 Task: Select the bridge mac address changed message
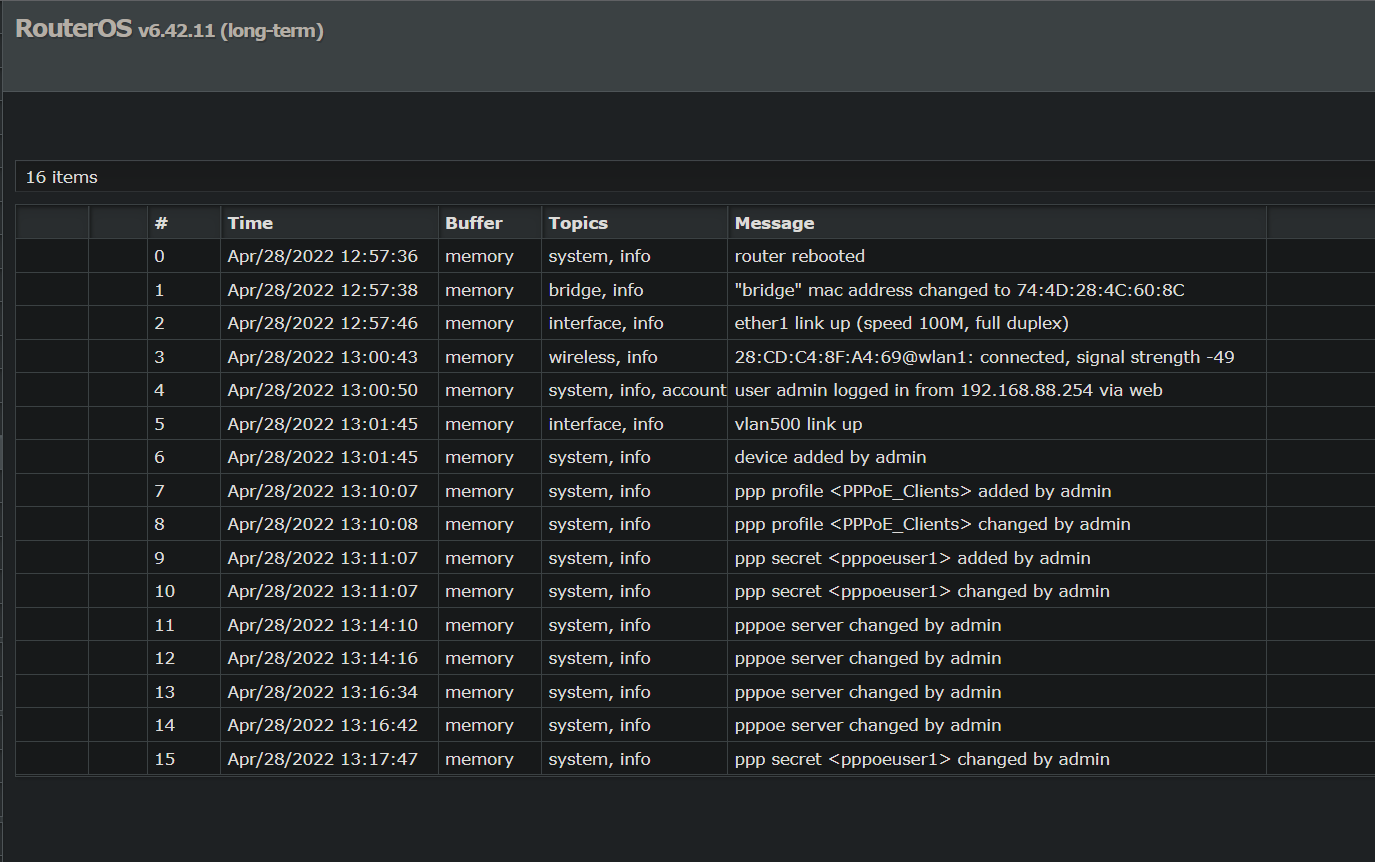pyautogui.click(x=959, y=290)
